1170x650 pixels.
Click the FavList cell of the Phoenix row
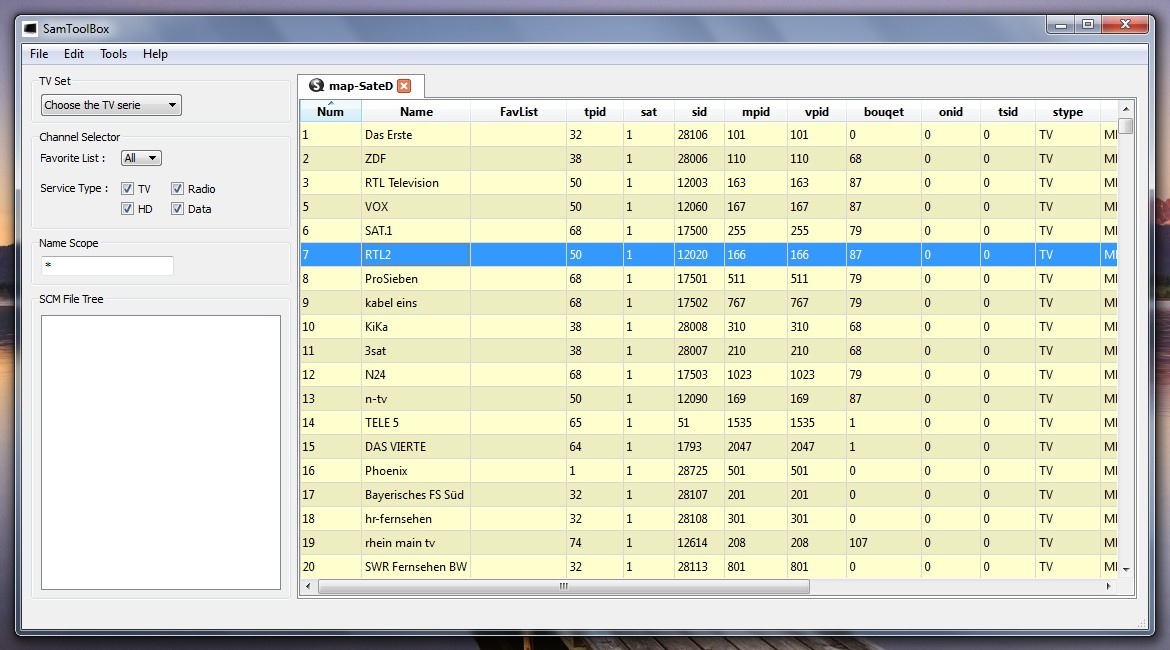tap(519, 471)
